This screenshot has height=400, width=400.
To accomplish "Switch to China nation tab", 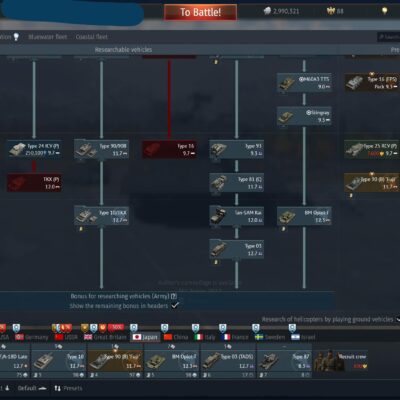I will click(x=176, y=337).
